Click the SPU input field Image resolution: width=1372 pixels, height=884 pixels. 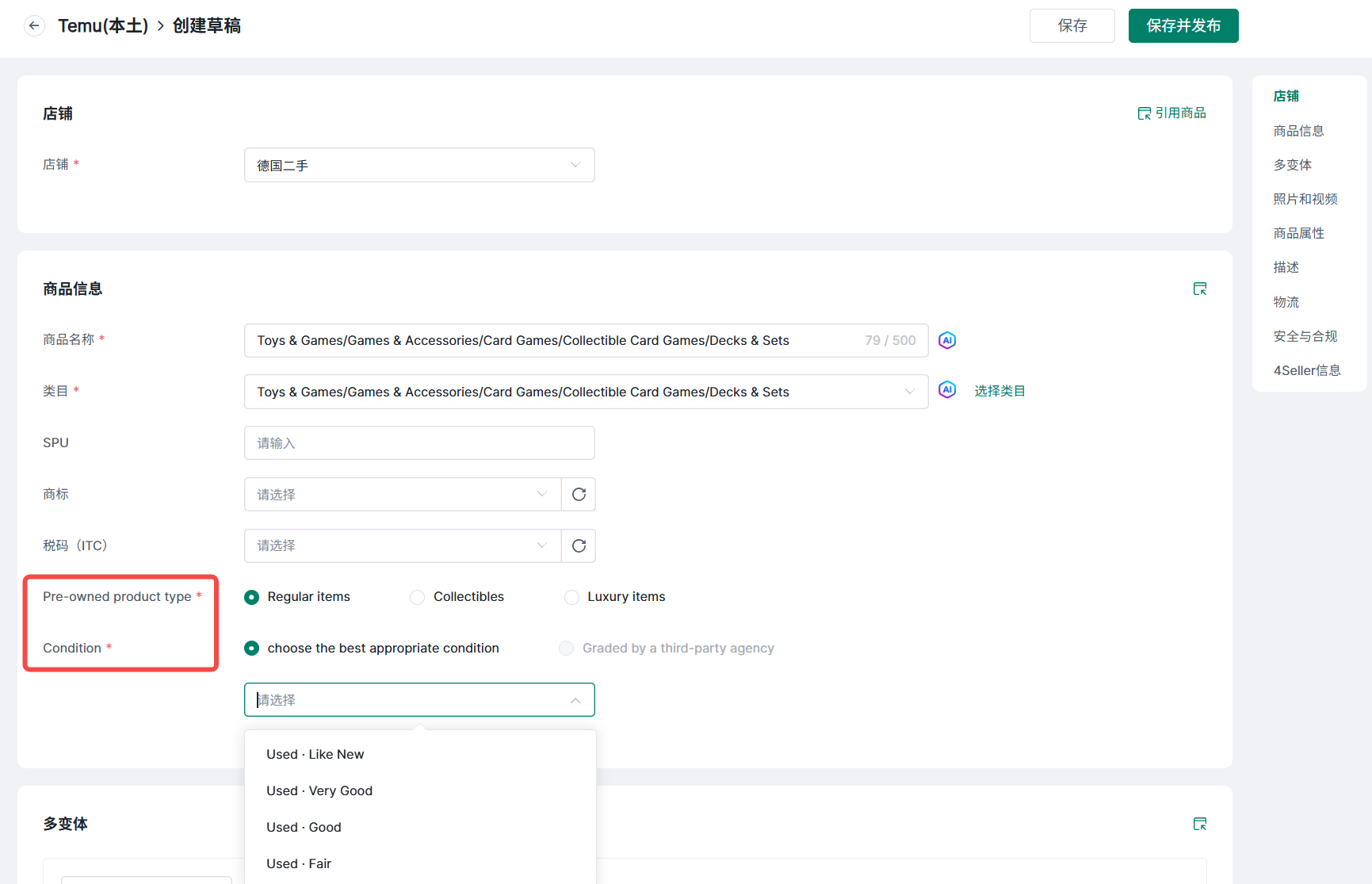pos(418,443)
